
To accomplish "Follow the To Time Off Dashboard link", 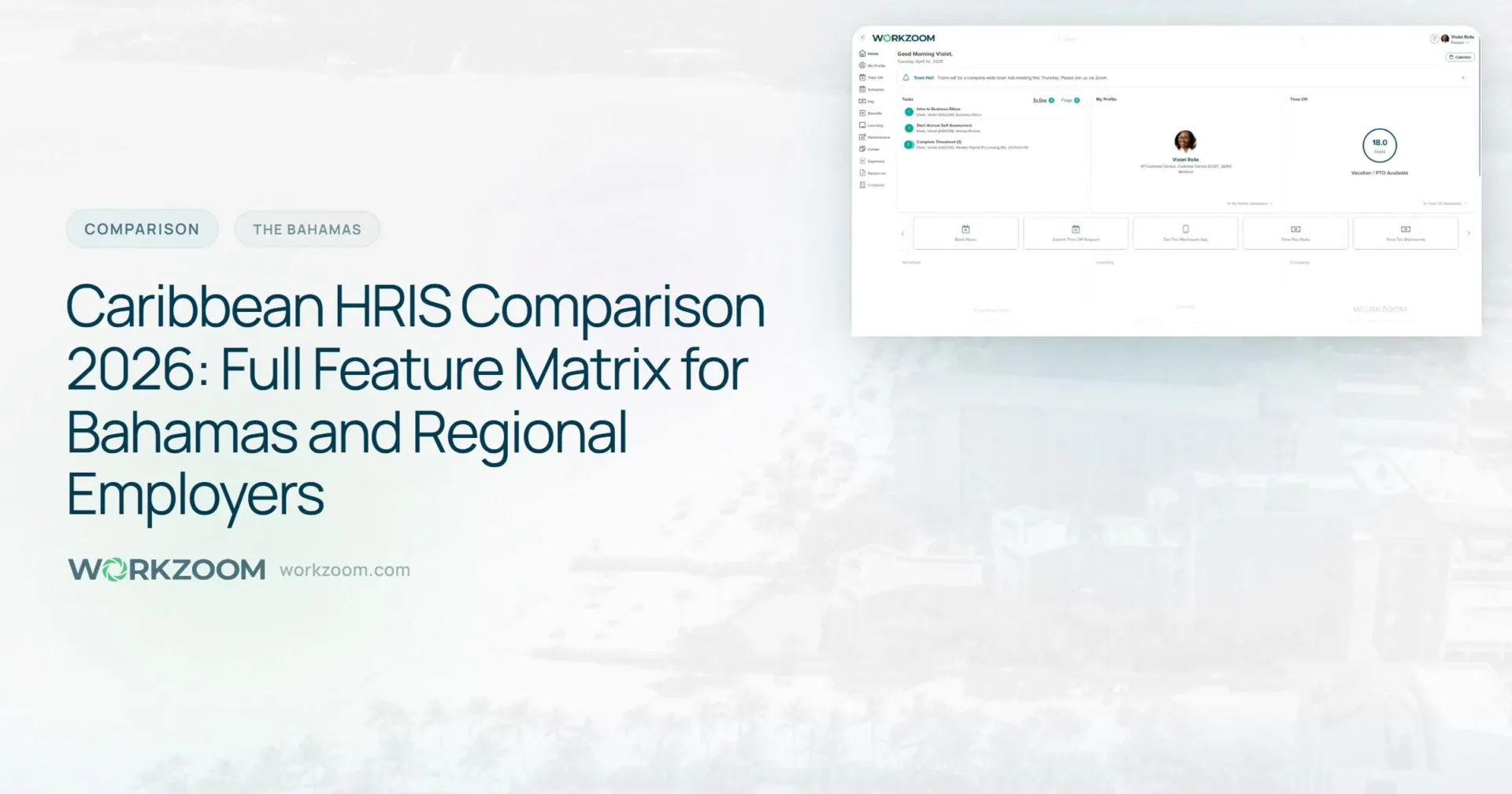I will [1444, 203].
